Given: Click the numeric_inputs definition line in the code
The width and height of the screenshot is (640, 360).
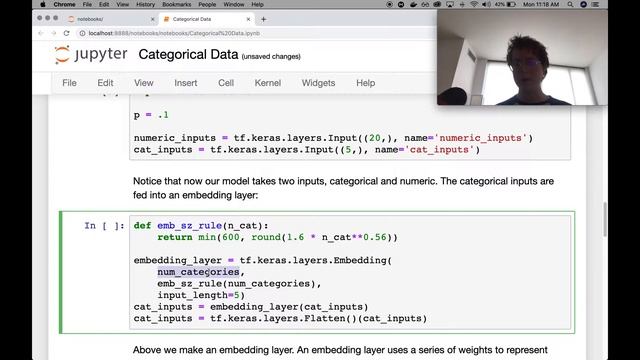Looking at the screenshot, I should click(333, 138).
